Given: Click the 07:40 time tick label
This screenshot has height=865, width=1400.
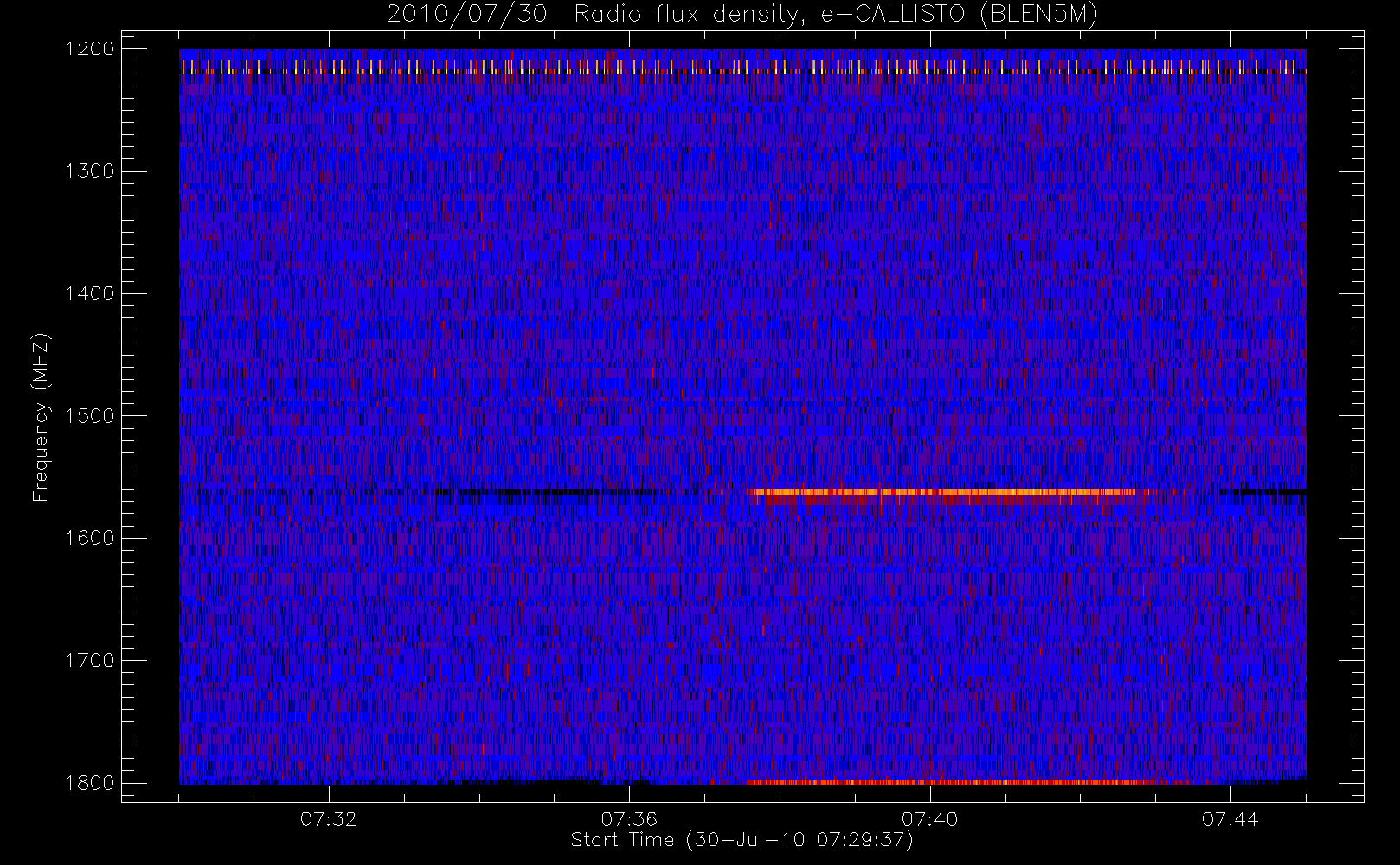Looking at the screenshot, I should (930, 819).
